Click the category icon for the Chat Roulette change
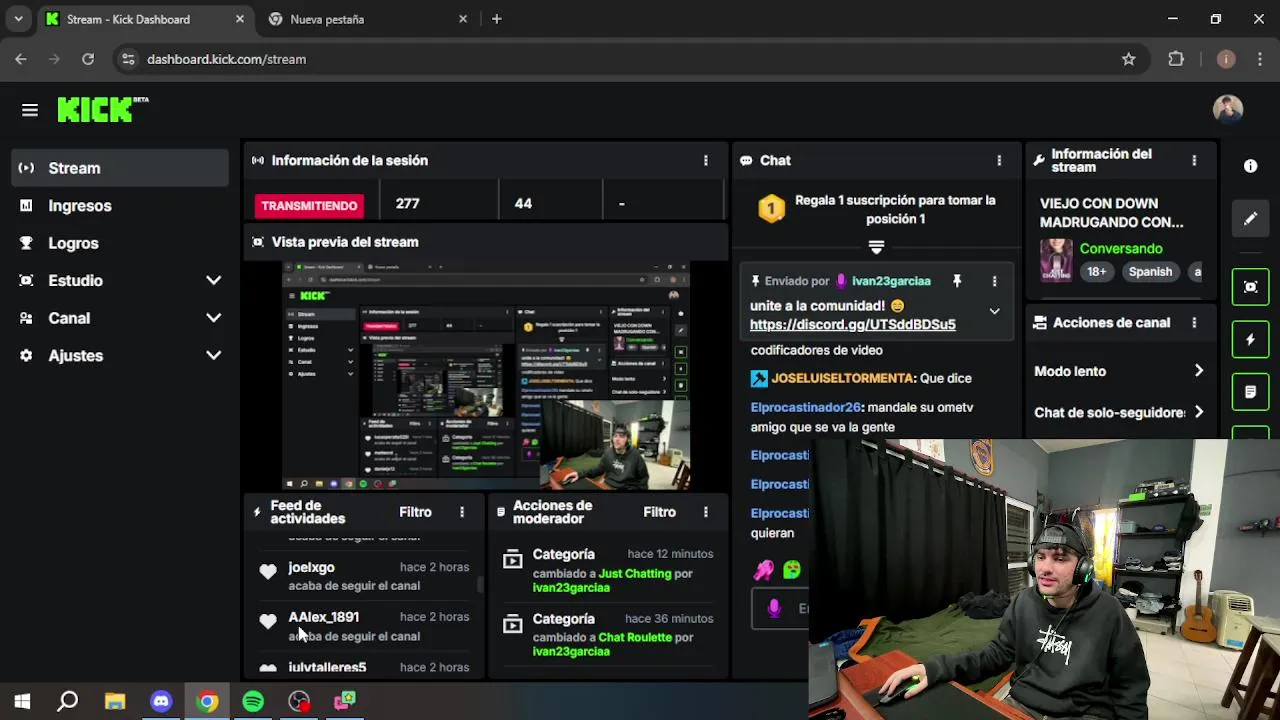1280x720 pixels. [x=512, y=625]
